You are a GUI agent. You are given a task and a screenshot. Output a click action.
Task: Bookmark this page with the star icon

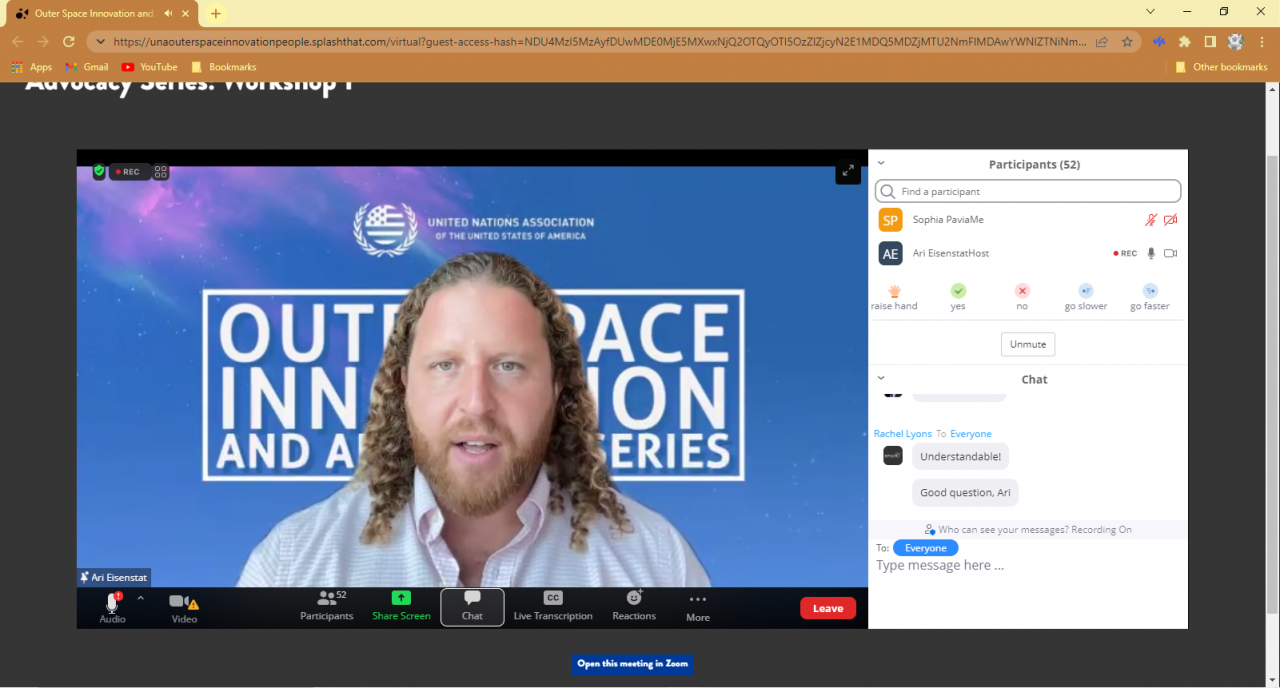(1127, 42)
